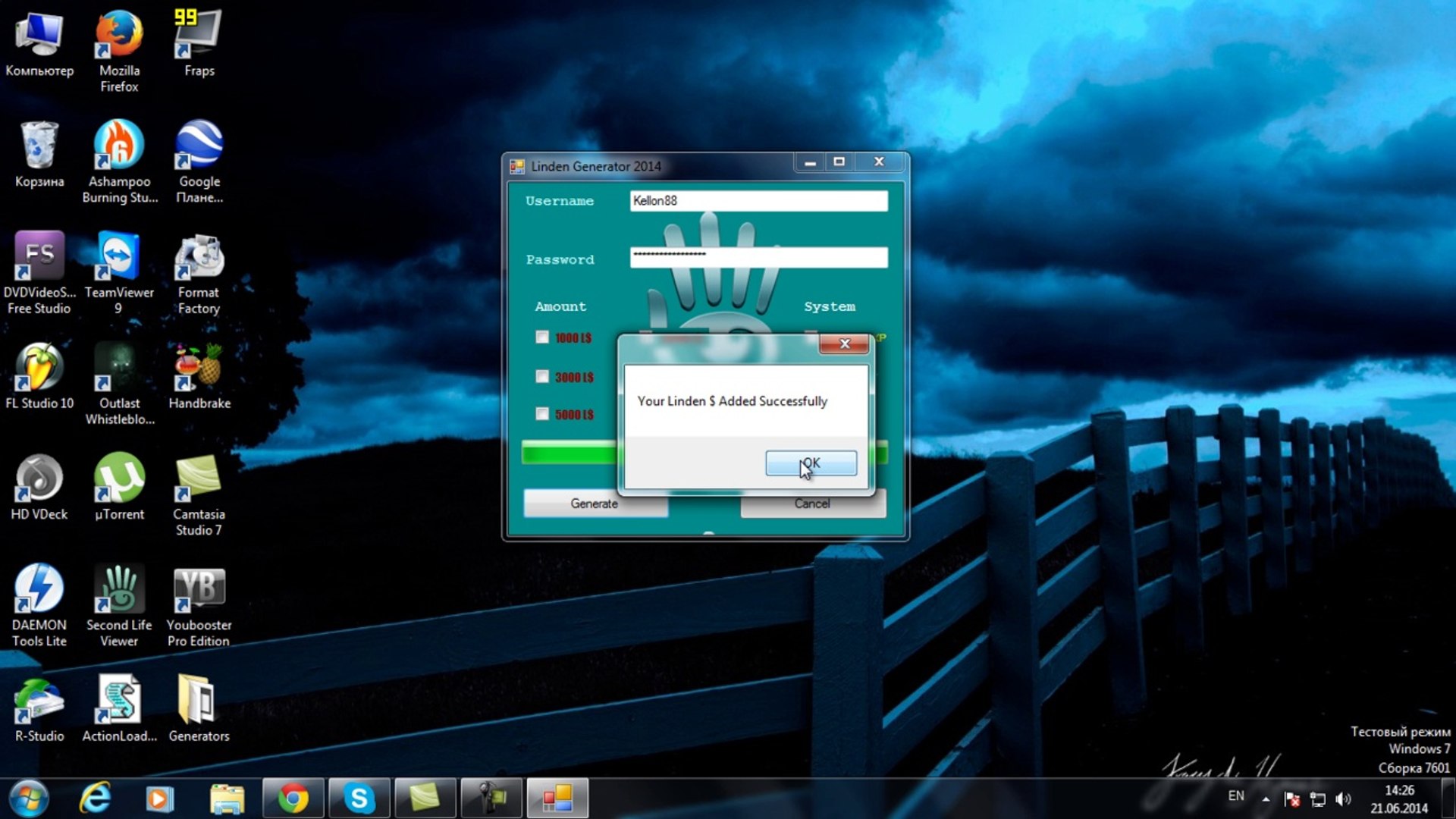Open the Handbrake desktop shortcut
This screenshot has height=819, width=1456.
point(199,376)
